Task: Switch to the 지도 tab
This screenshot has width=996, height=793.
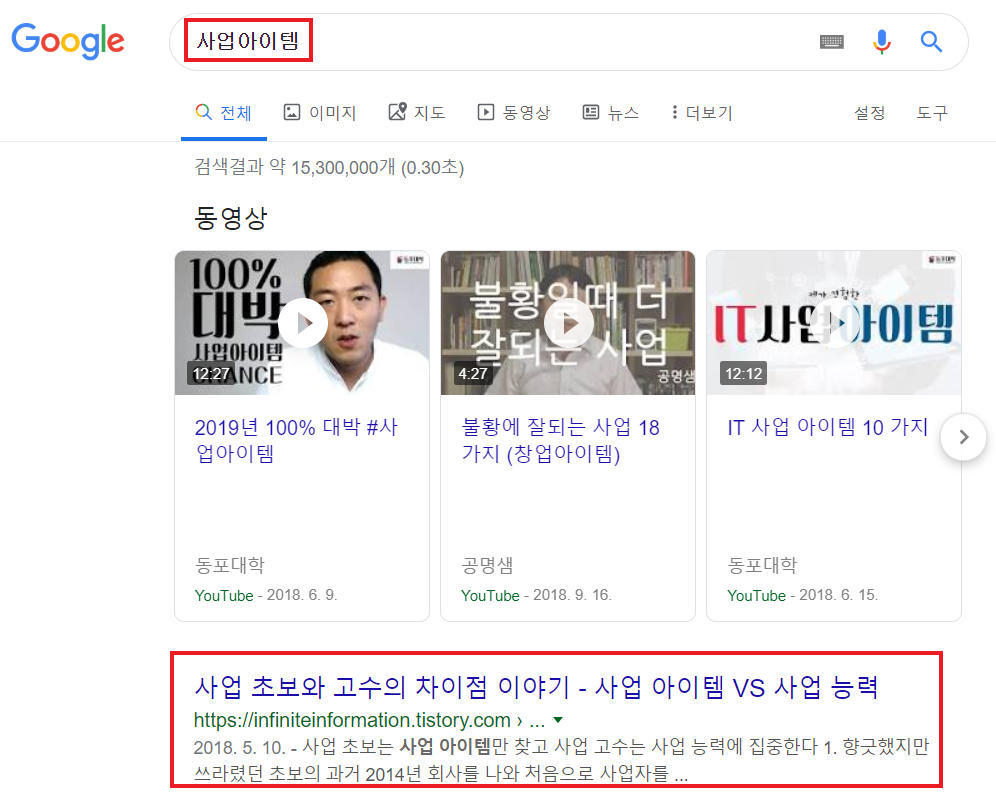Action: [x=417, y=112]
